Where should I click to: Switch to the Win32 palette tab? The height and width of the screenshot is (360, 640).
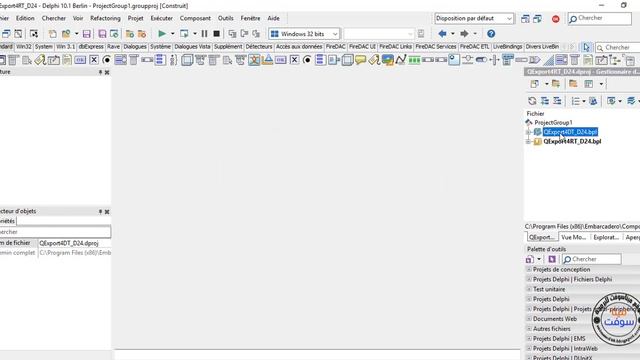pyautogui.click(x=24, y=47)
